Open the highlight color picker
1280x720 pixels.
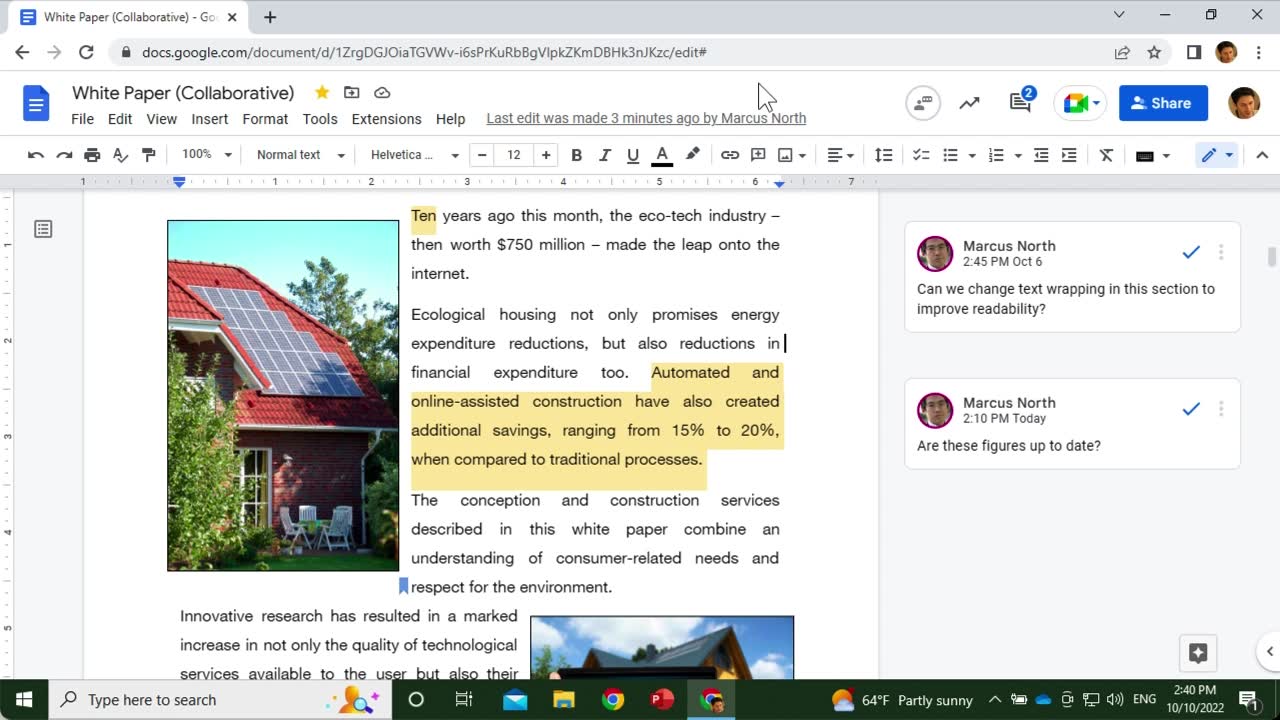(x=692, y=155)
